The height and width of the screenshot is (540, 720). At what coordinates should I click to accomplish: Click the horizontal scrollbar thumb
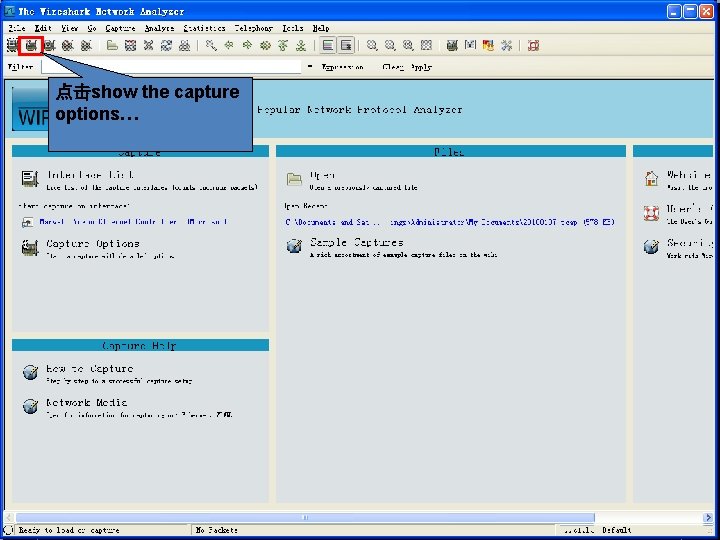[305, 518]
